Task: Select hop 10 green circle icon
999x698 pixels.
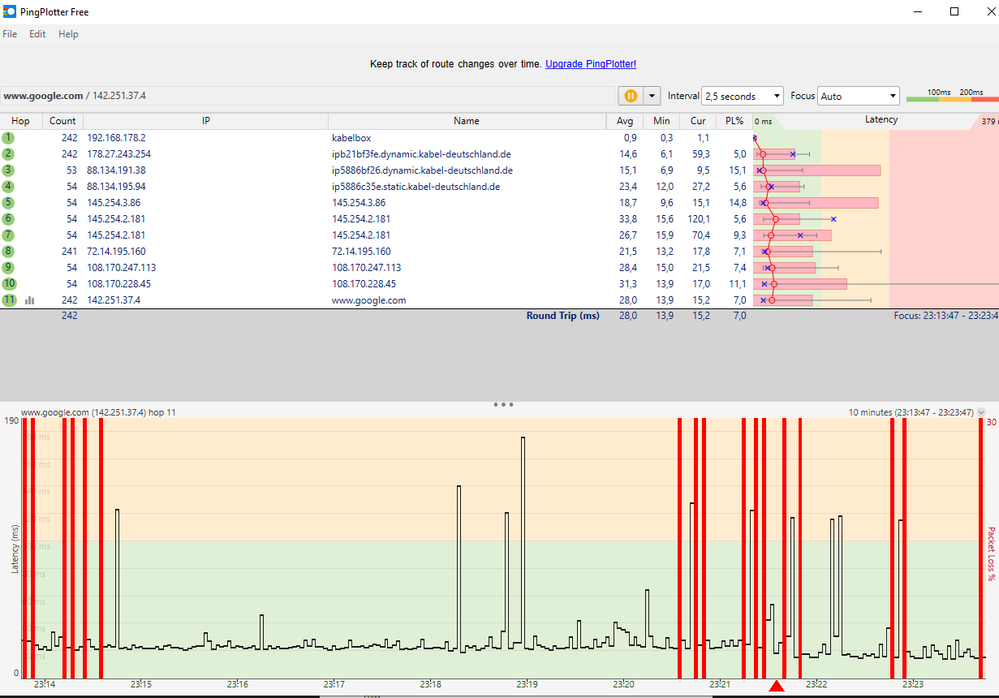Action: pyautogui.click(x=10, y=284)
